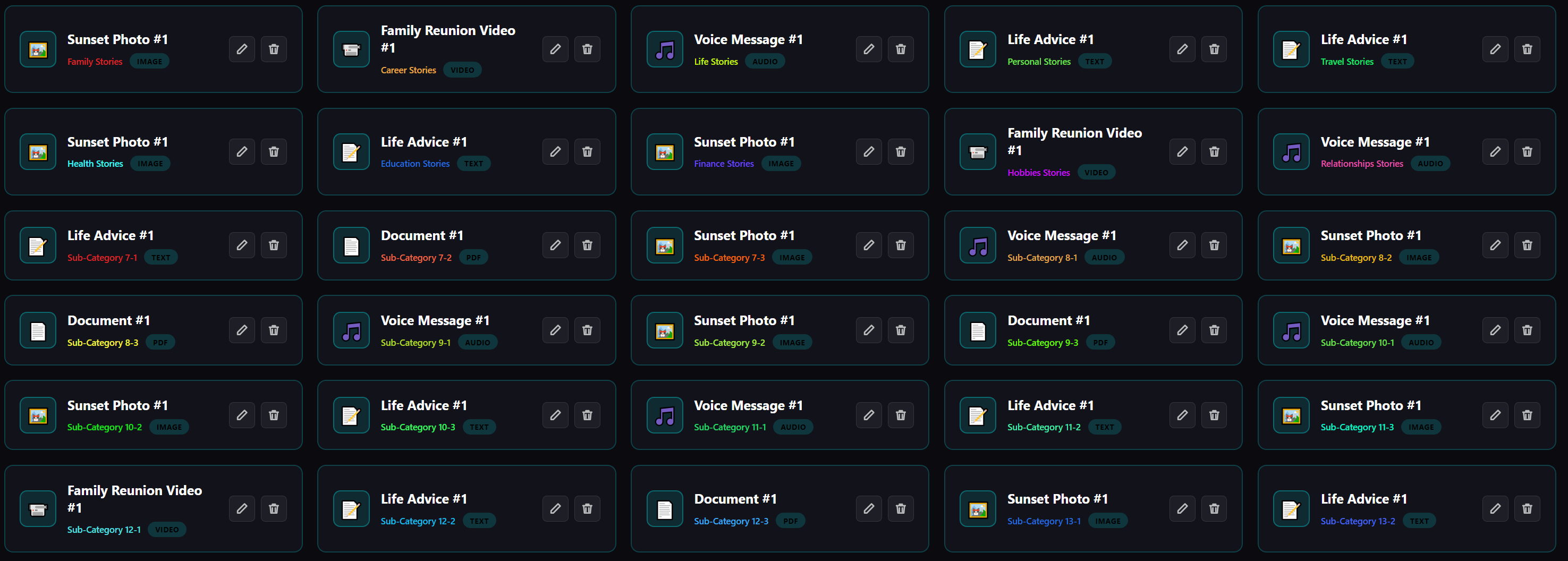Delete the Sub-Category 9-3 Document
Viewport: 1568px width, 561px height.
click(1214, 330)
